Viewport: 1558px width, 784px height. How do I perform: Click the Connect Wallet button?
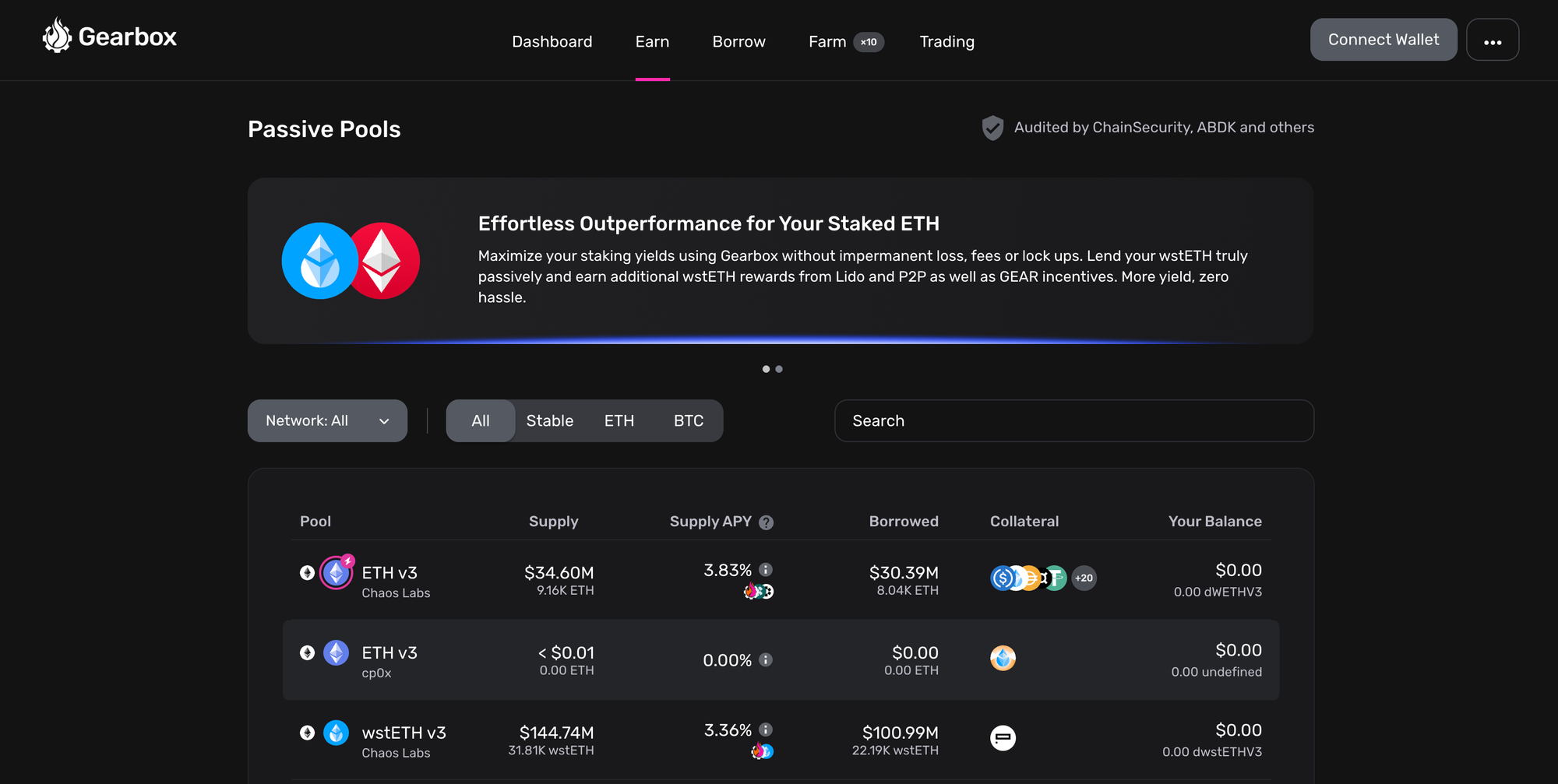1383,40
